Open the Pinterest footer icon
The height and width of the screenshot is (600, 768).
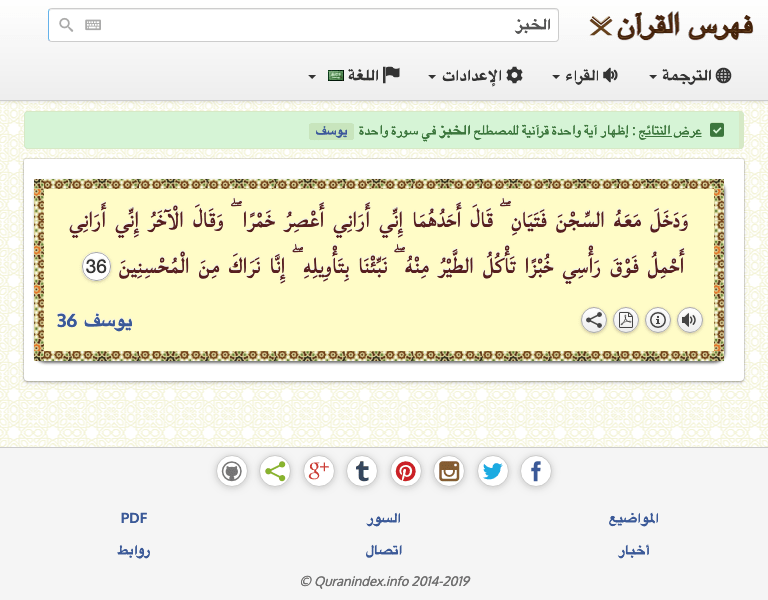point(406,472)
